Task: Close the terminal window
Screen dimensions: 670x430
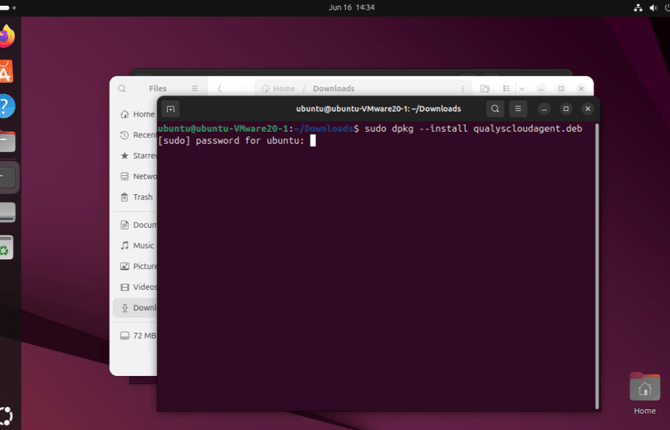Action: pyautogui.click(x=588, y=109)
